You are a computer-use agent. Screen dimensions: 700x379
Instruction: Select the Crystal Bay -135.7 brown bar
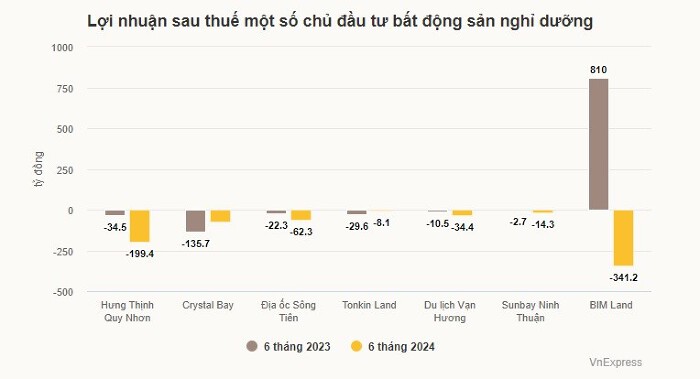[196, 221]
